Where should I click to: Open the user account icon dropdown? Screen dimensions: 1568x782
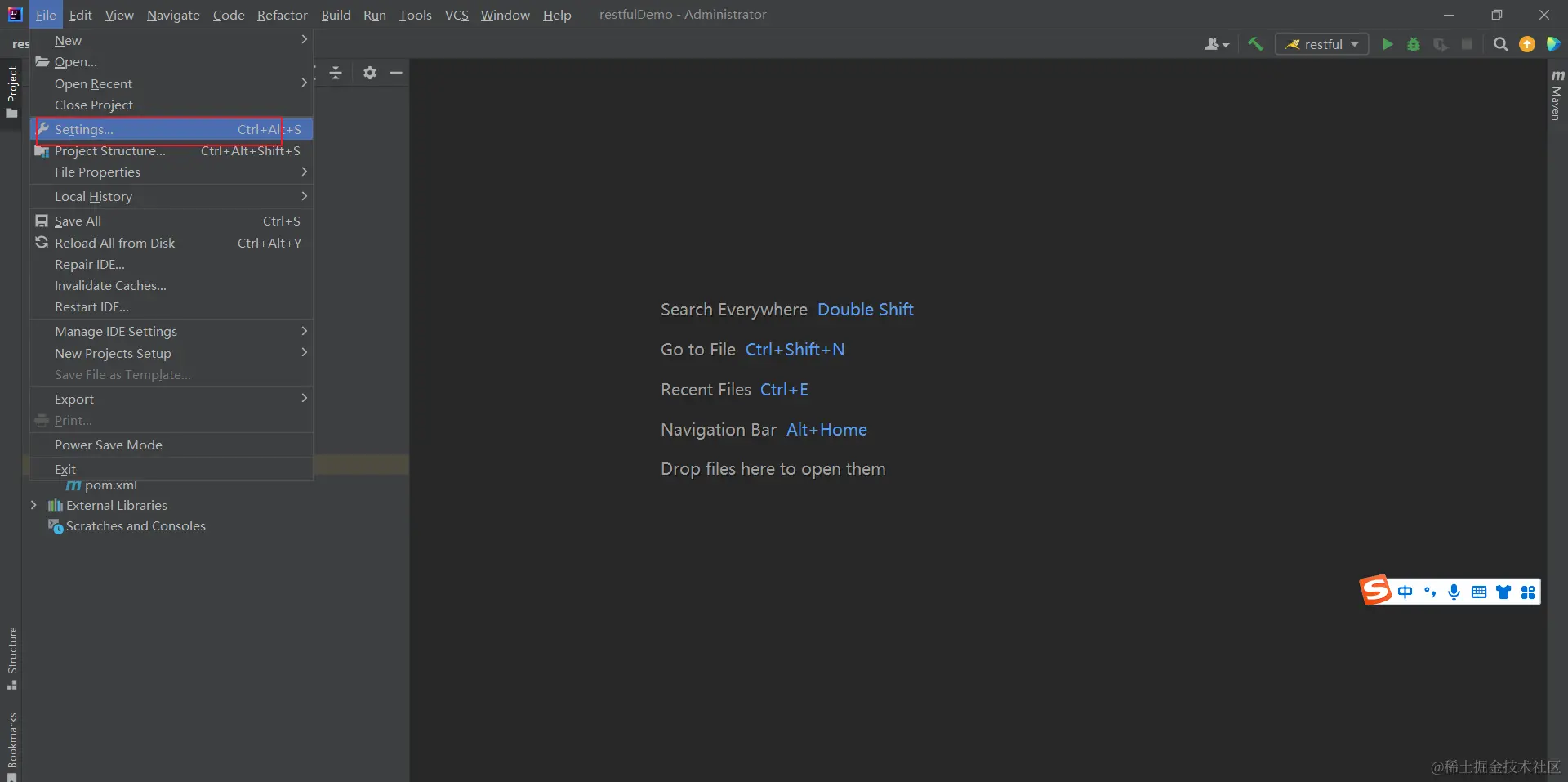[x=1216, y=44]
